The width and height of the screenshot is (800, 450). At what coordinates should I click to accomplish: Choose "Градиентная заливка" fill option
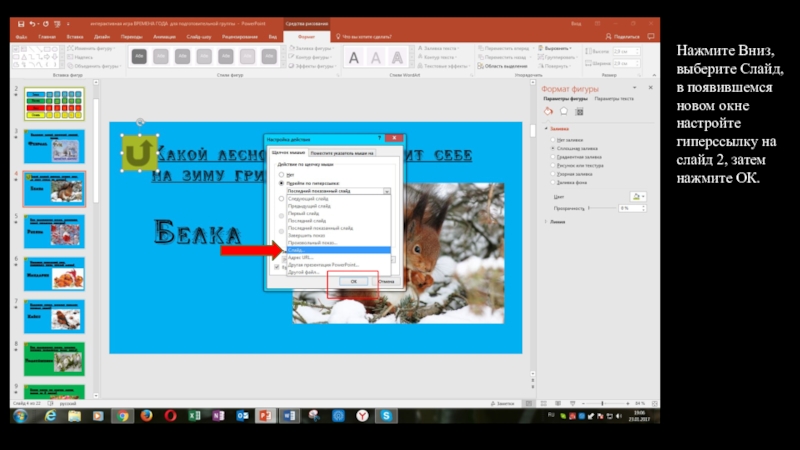(550, 157)
